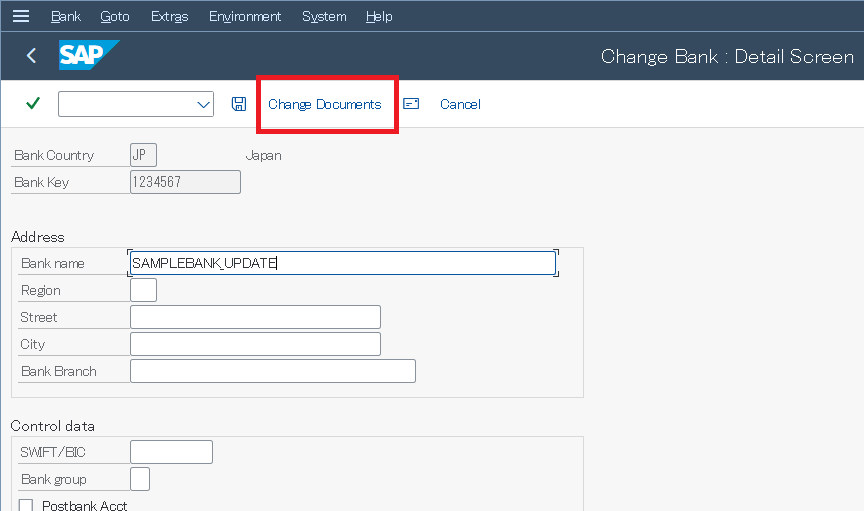The height and width of the screenshot is (511, 864).
Task: Open the Help menu
Action: coord(379,17)
